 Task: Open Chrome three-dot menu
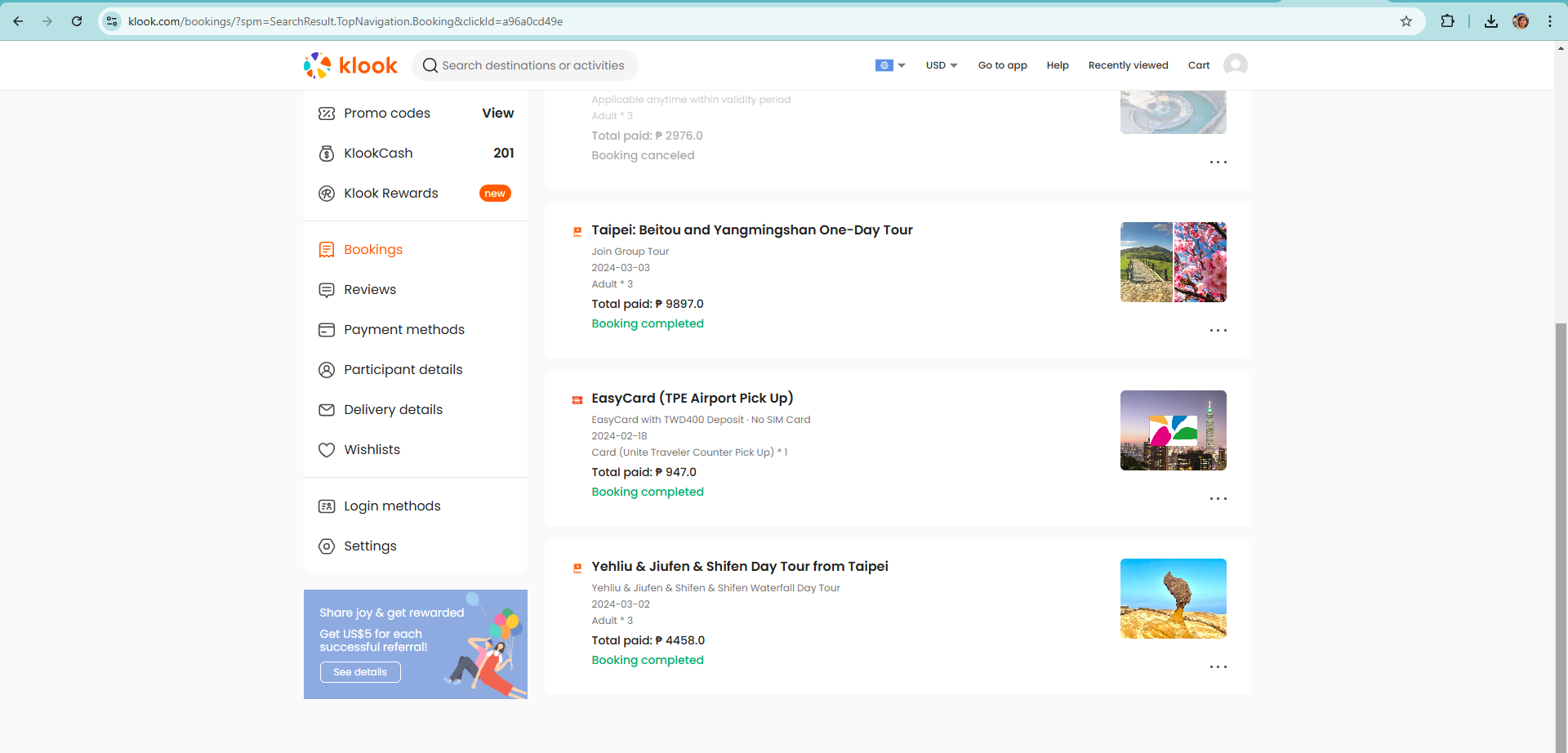point(1550,21)
